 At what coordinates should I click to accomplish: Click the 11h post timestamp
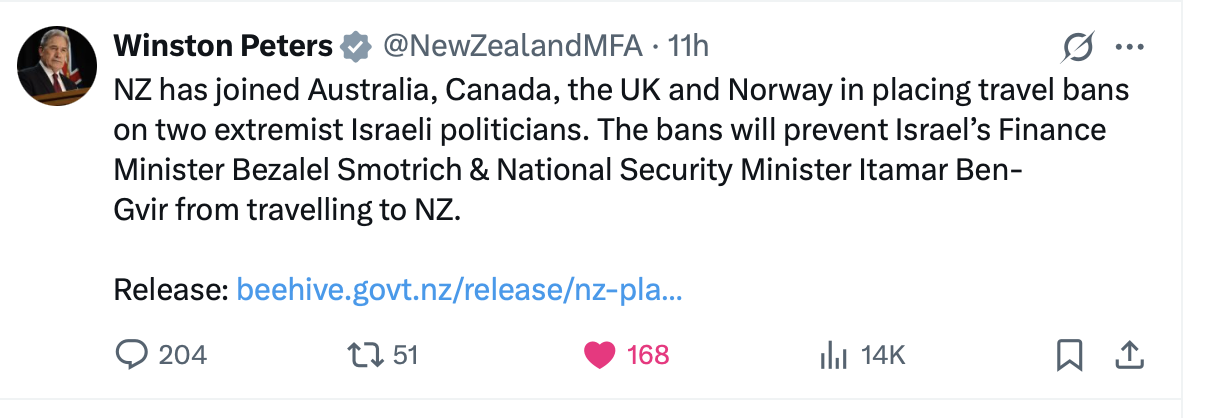[688, 46]
